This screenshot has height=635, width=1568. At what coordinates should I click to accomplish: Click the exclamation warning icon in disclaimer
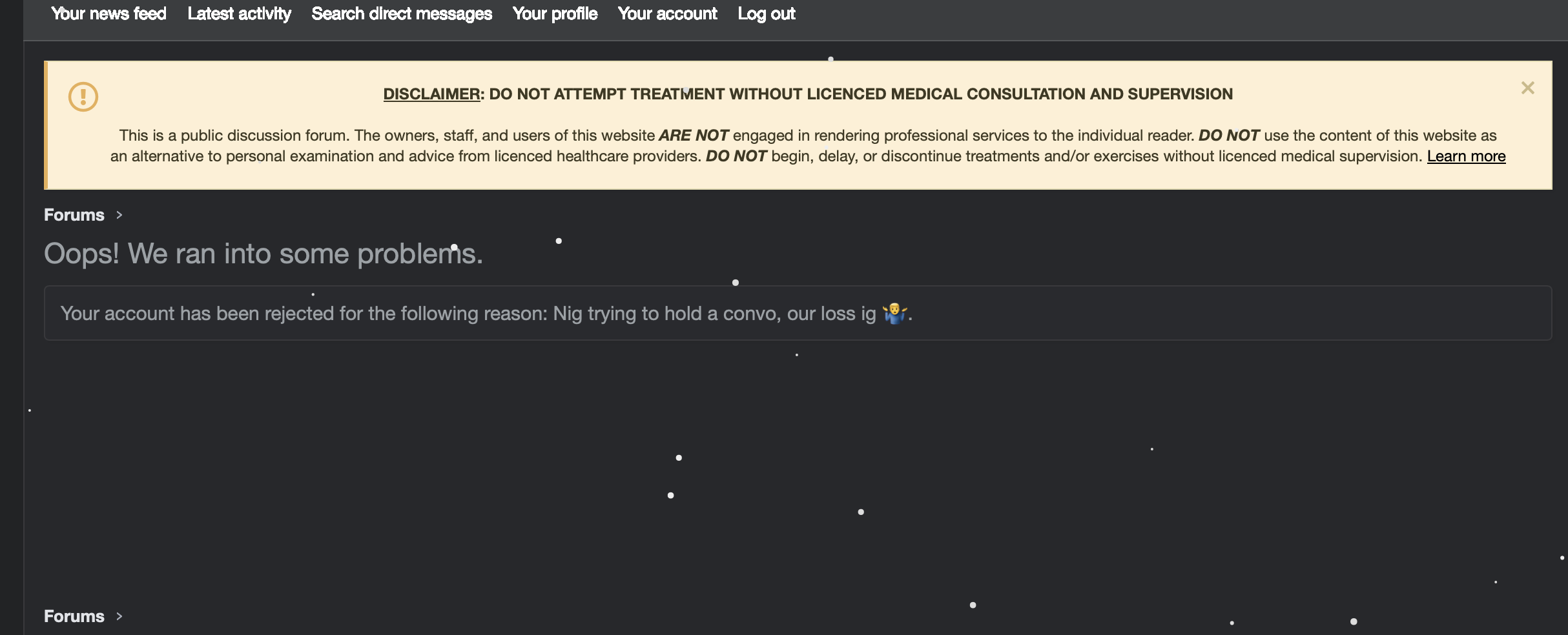pos(83,97)
